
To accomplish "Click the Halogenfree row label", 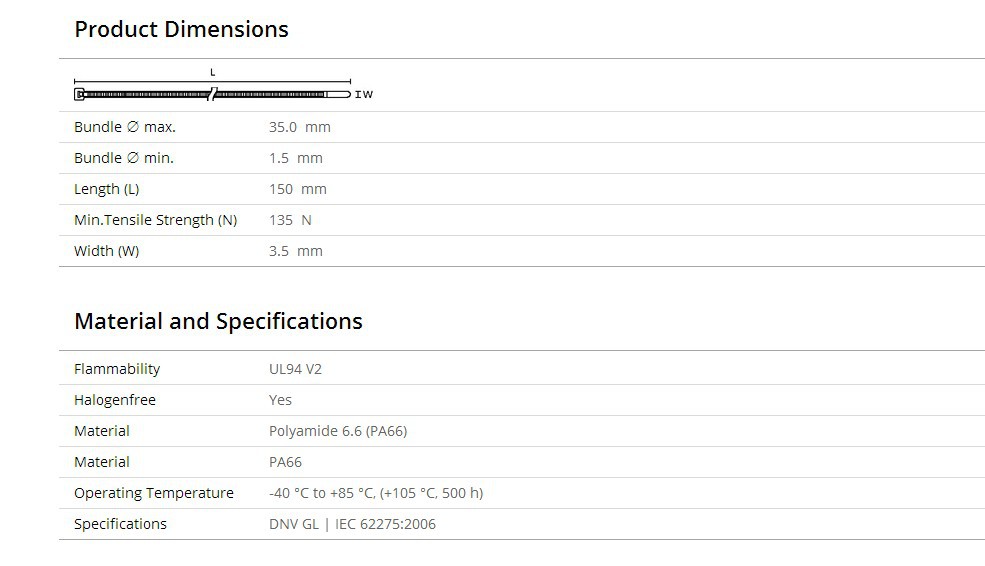I will [x=115, y=400].
